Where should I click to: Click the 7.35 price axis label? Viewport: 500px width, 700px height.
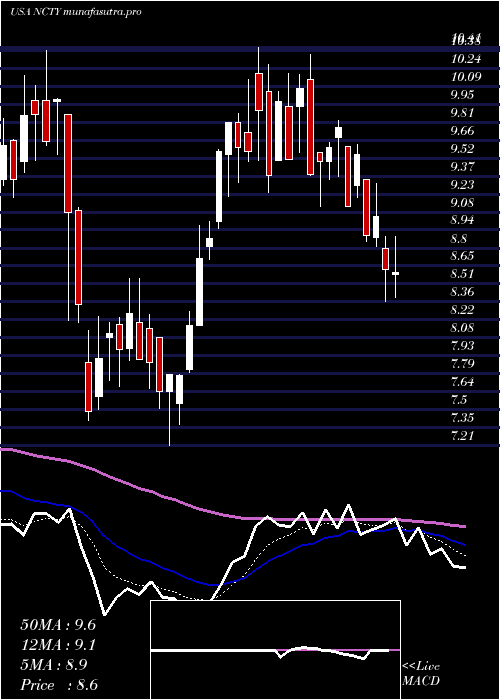click(x=462, y=417)
